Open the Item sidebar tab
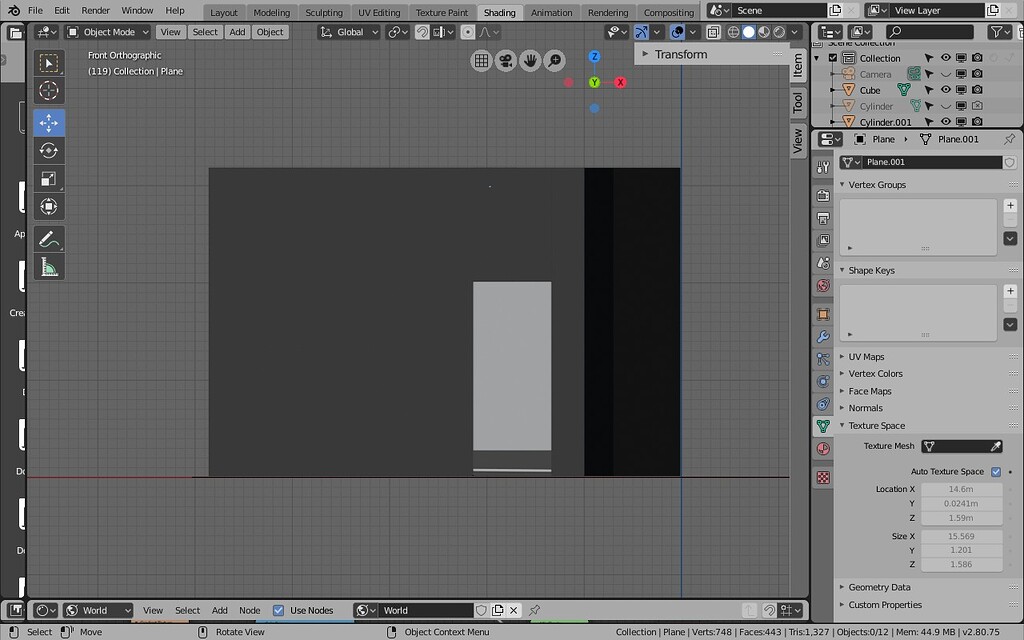The width and height of the screenshot is (1024, 640). pos(797,65)
